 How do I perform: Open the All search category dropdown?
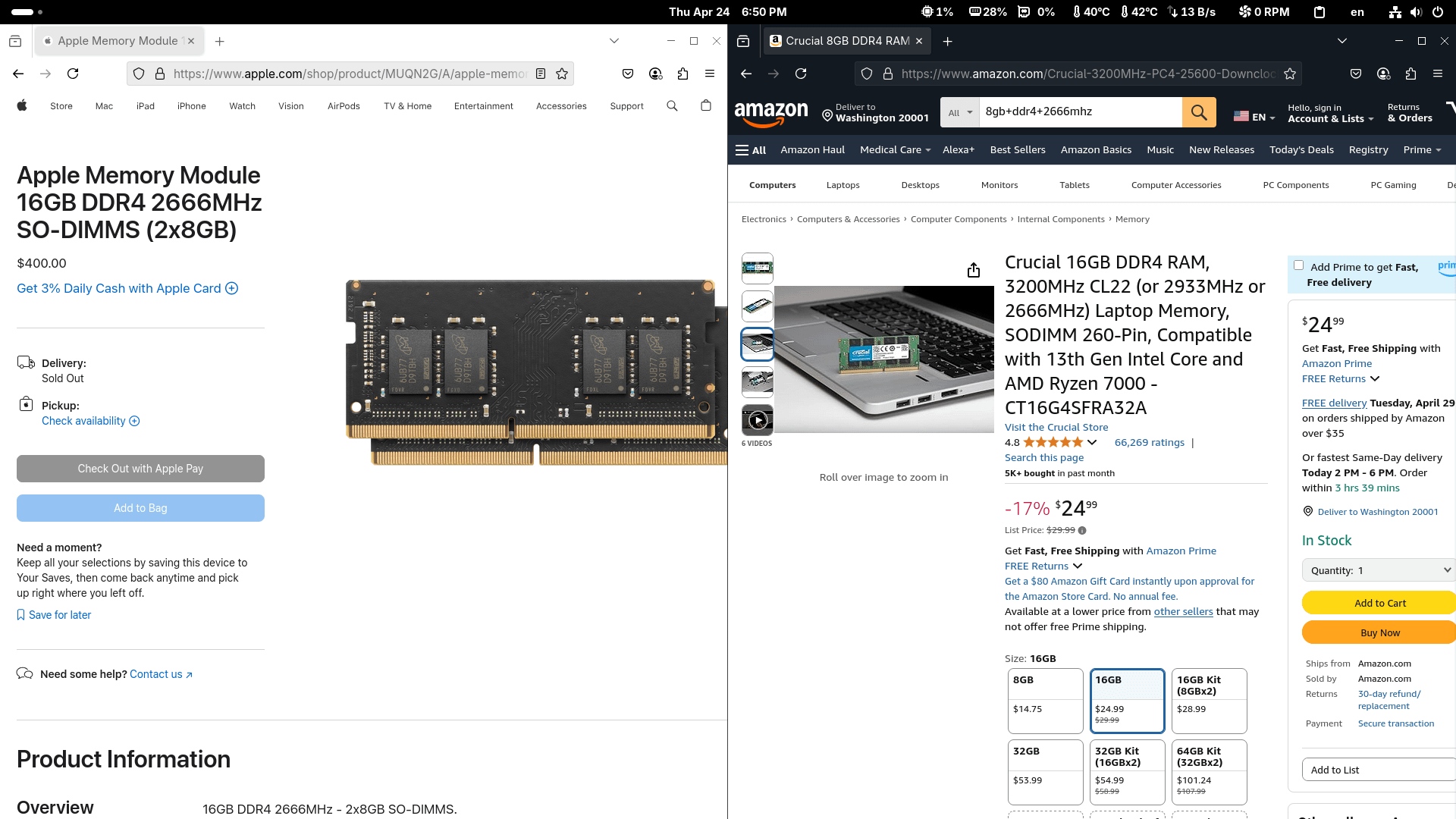click(x=960, y=112)
